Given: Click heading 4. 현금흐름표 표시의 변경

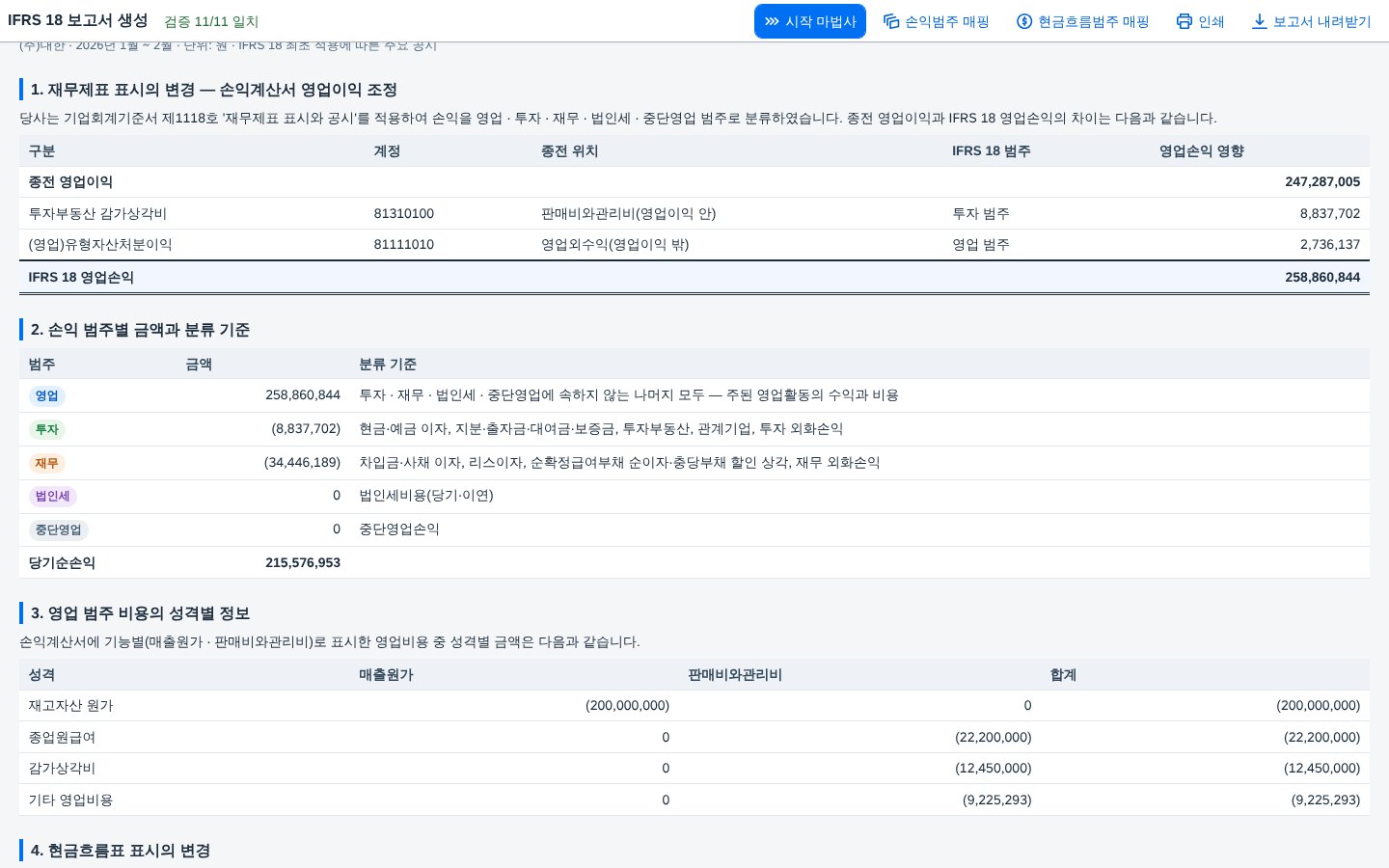Looking at the screenshot, I should [x=121, y=850].
